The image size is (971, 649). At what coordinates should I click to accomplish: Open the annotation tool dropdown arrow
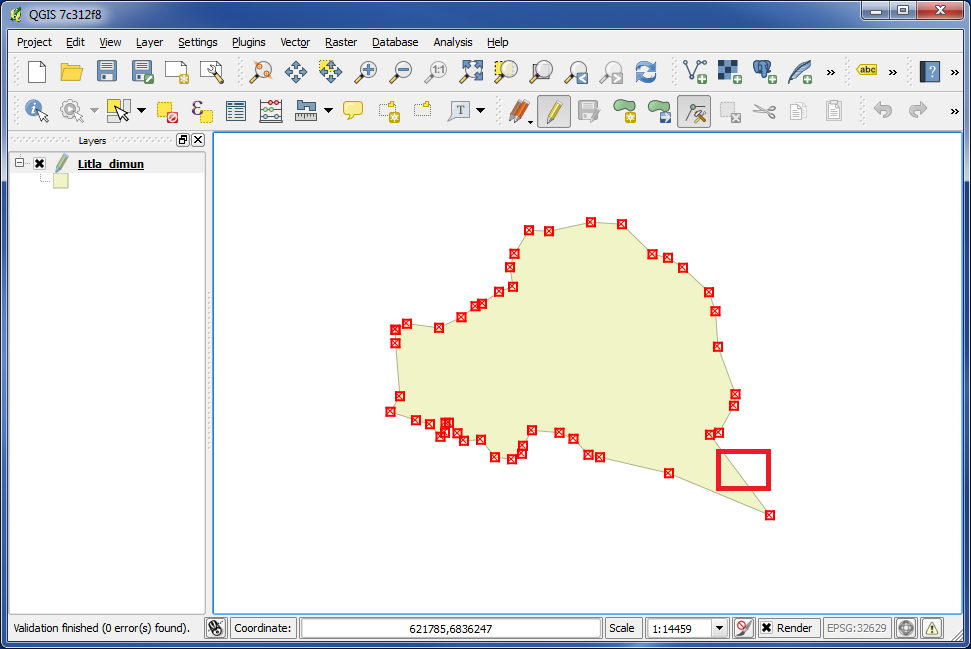[481, 111]
